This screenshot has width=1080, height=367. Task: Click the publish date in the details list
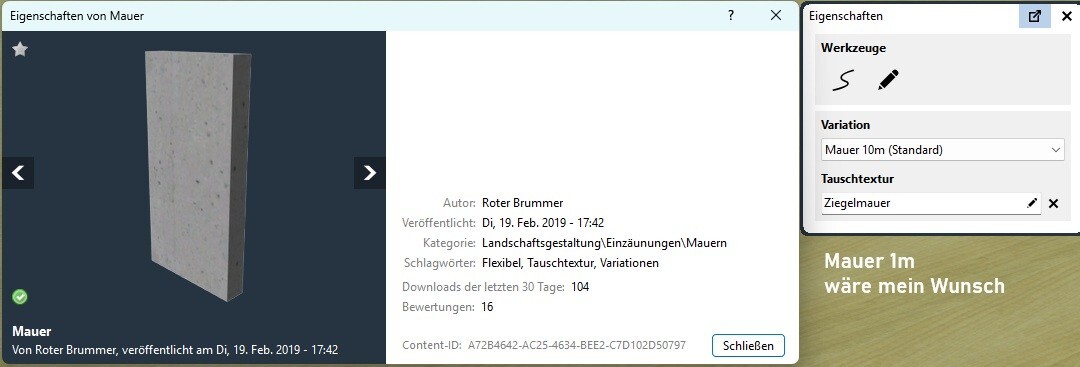pos(543,222)
